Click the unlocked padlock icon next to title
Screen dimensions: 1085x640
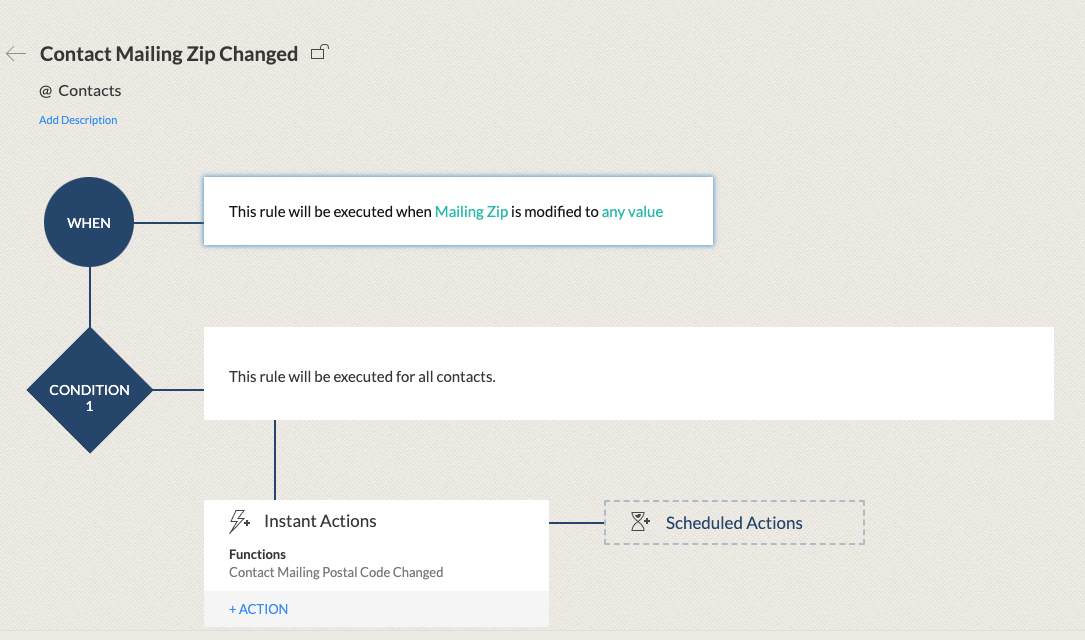320,52
